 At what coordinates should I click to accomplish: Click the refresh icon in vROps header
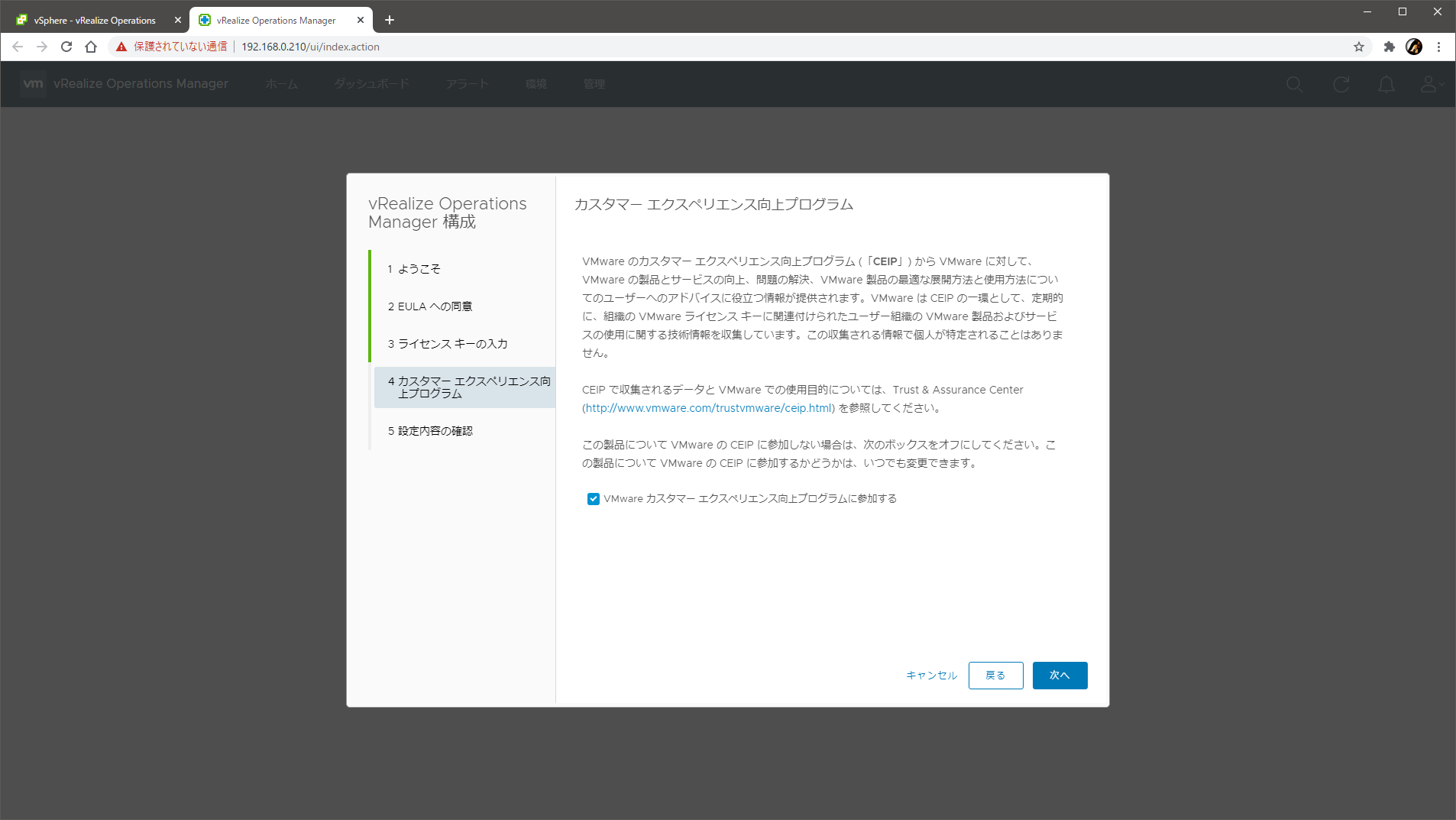tap(1341, 84)
